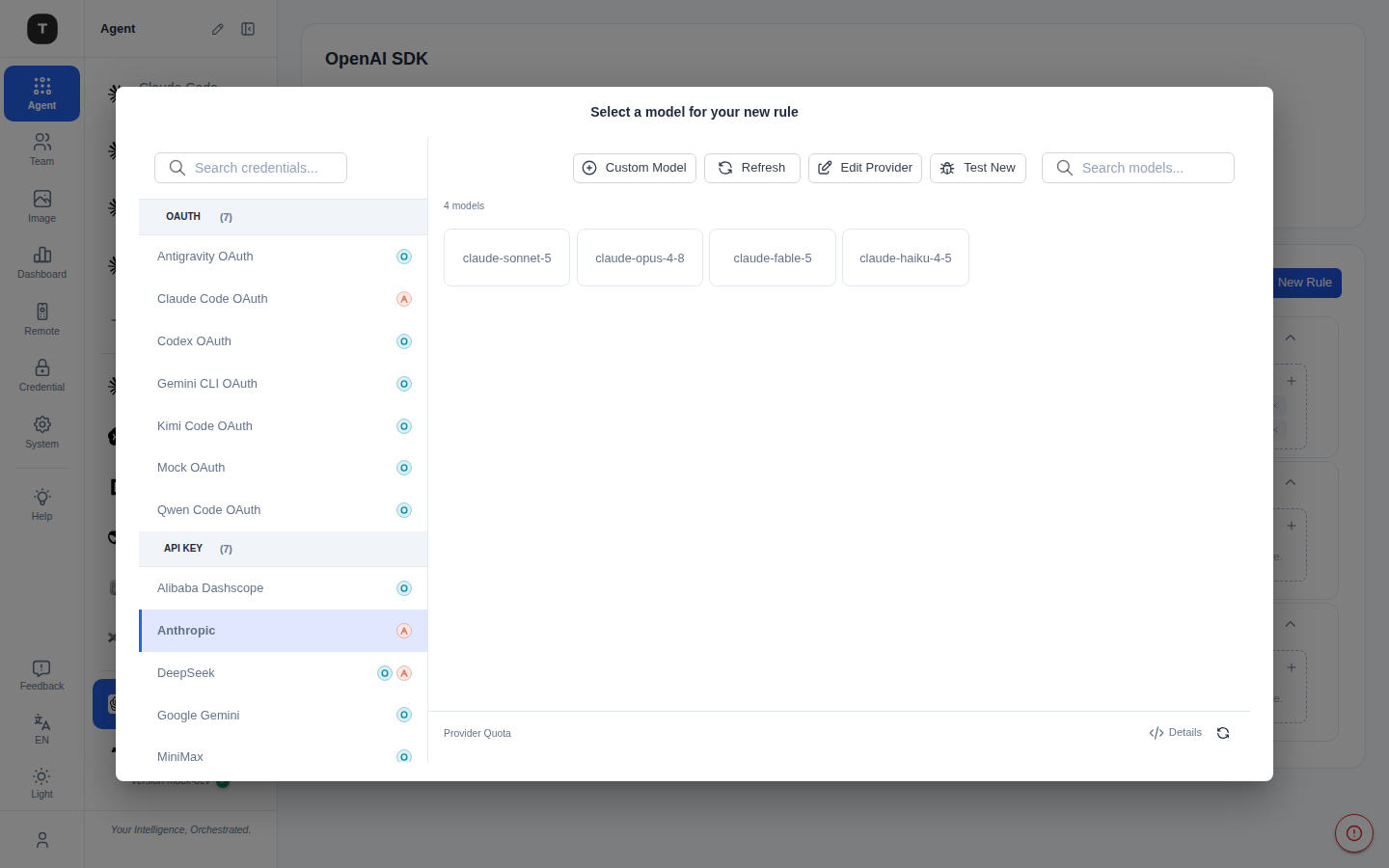Select Qwen Code OAuth credential

(x=283, y=510)
